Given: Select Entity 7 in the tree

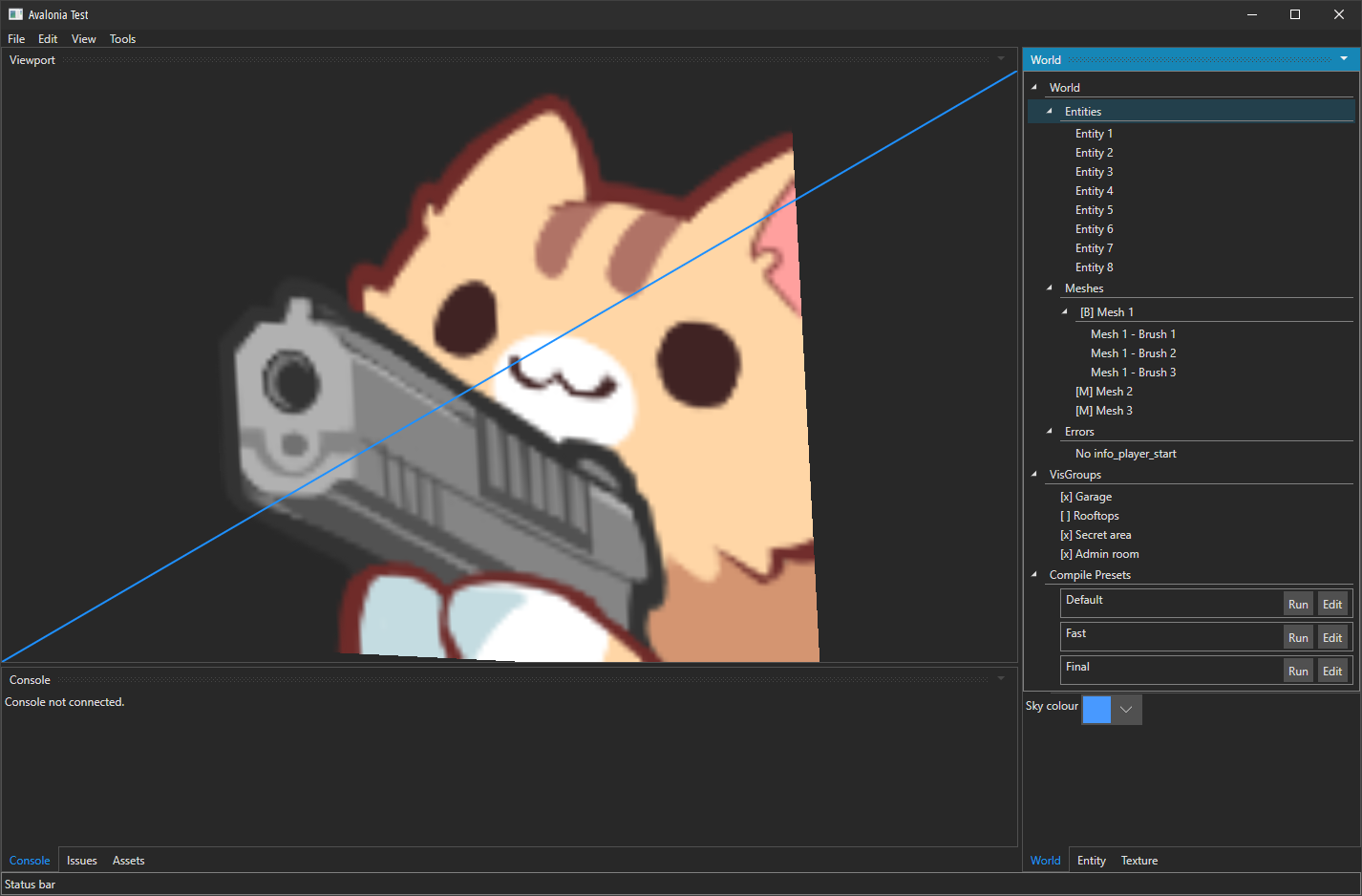Looking at the screenshot, I should (1094, 248).
